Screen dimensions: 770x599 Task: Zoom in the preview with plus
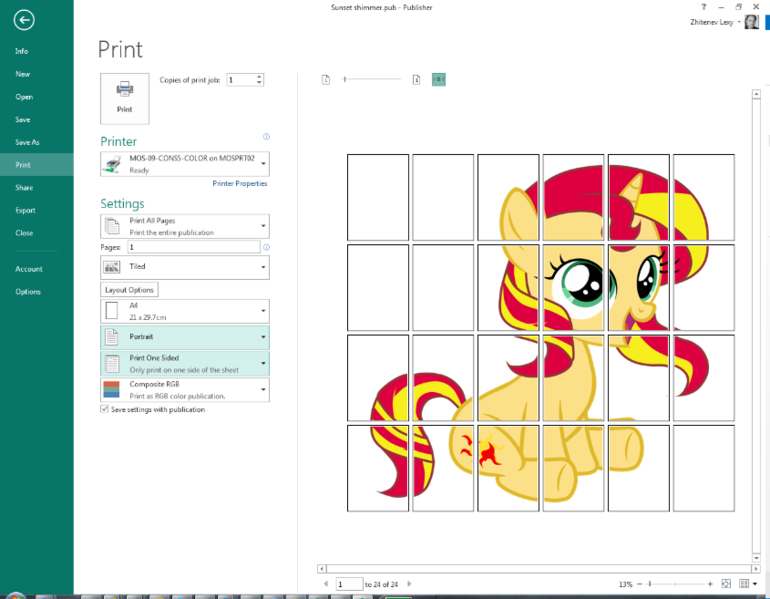710,584
